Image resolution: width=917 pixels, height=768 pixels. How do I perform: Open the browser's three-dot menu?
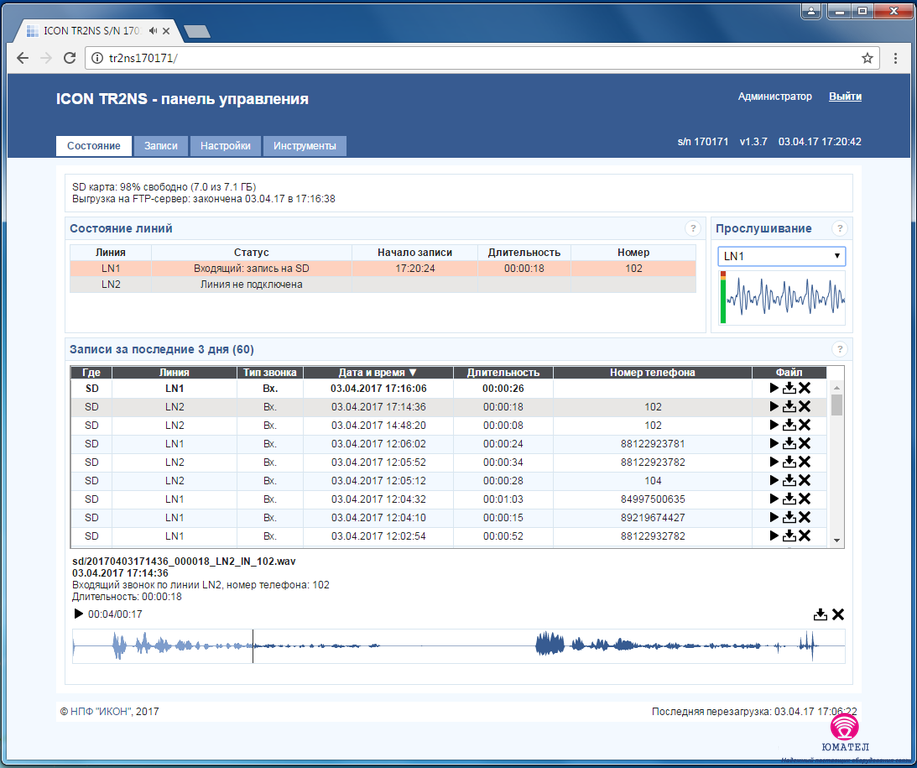(895, 58)
